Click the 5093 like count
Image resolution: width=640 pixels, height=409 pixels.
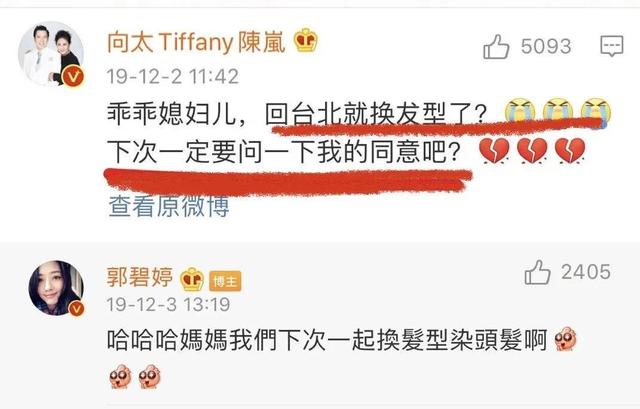tap(546, 46)
